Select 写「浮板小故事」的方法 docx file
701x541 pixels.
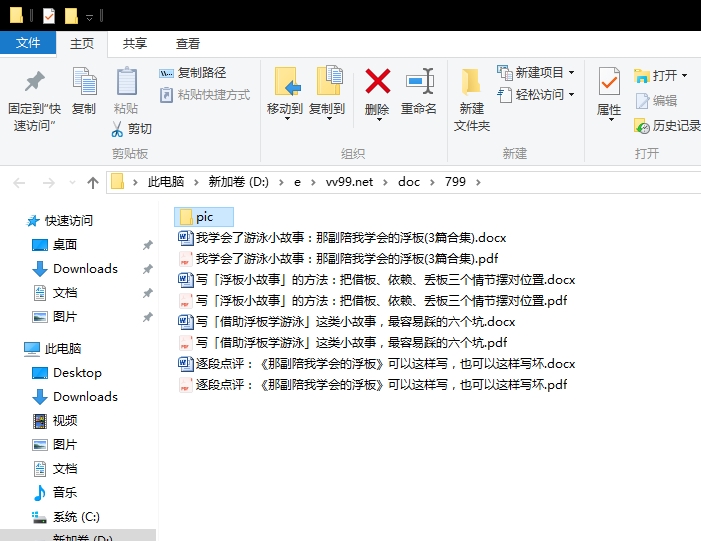click(377, 279)
